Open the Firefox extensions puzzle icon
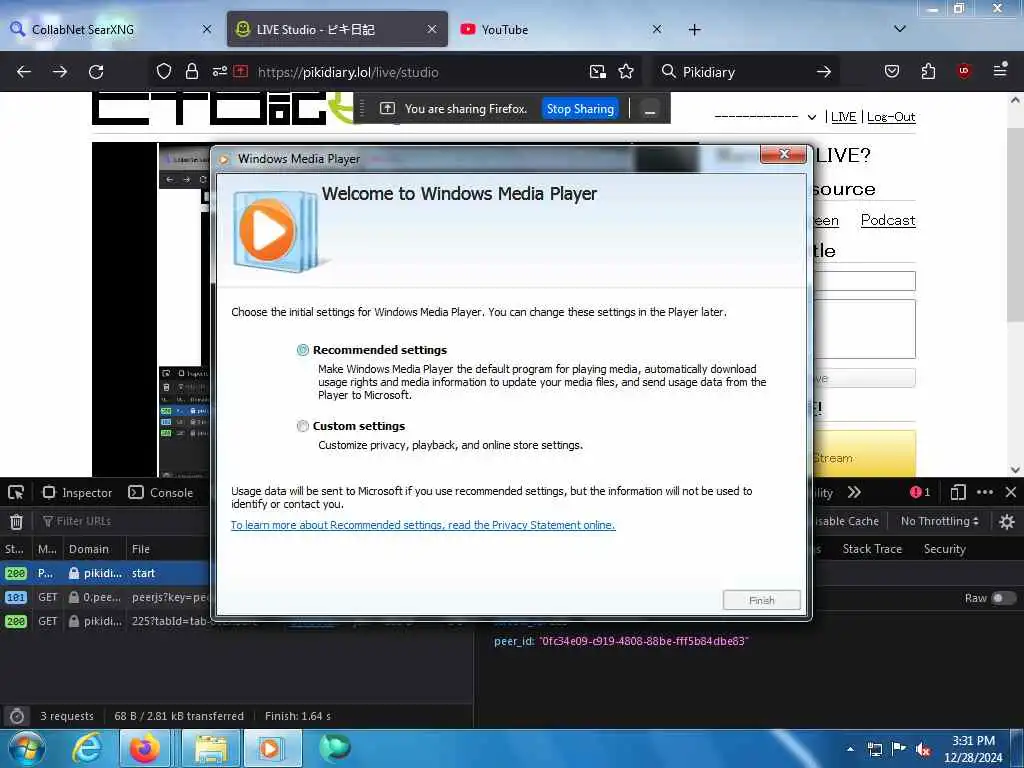Image resolution: width=1024 pixels, height=768 pixels. click(x=928, y=72)
